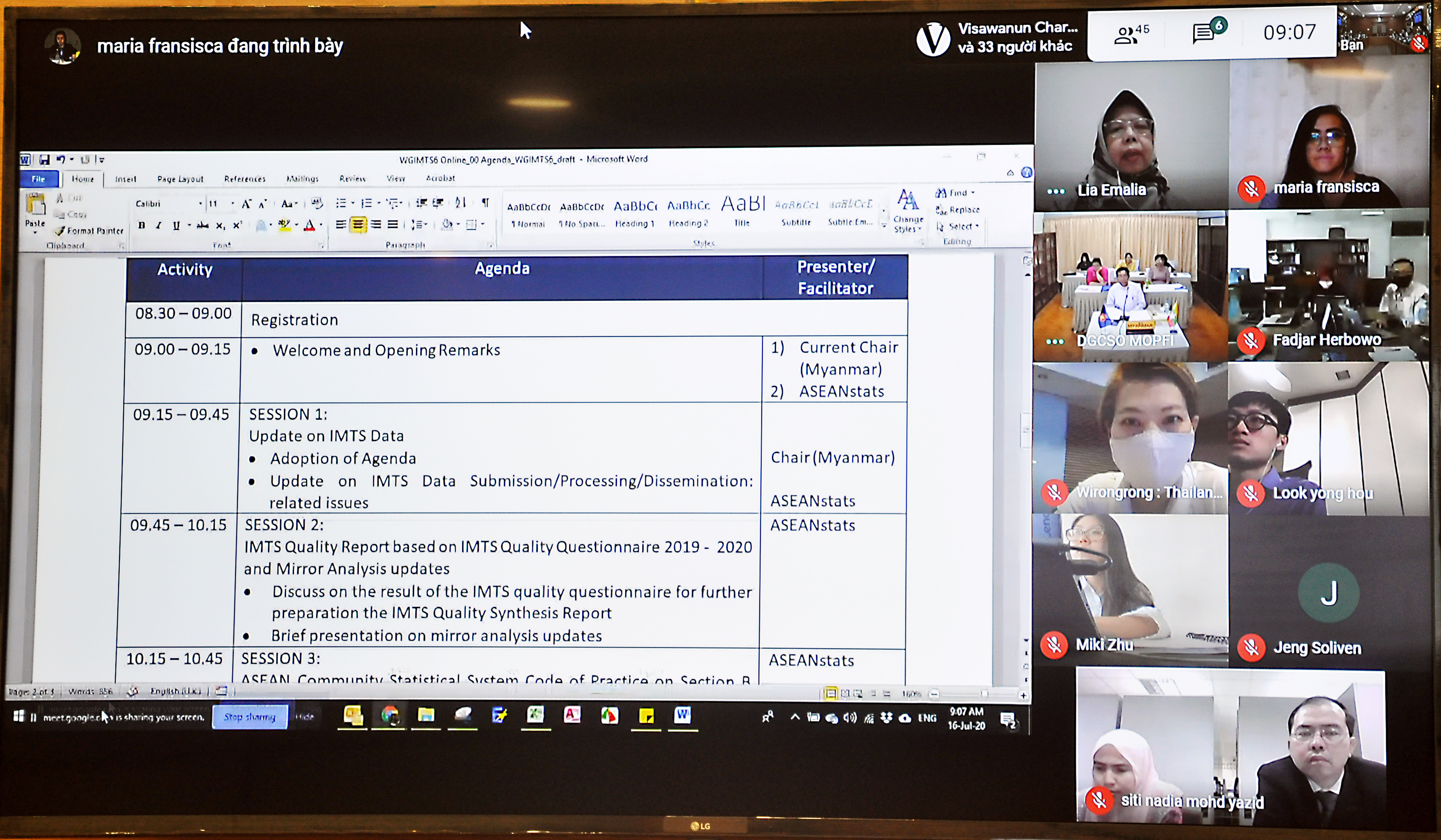
Task: Click the Word icon in the taskbar
Action: click(x=682, y=716)
